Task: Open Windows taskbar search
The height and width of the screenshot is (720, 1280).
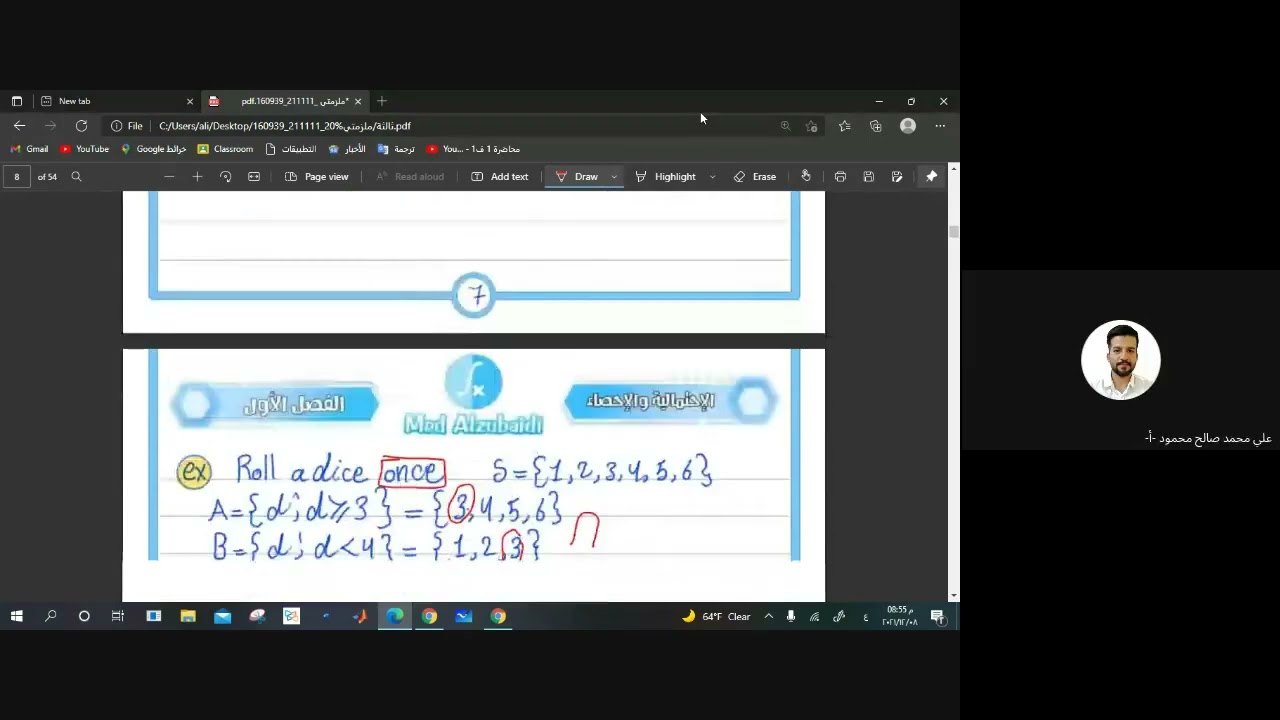Action: (51, 616)
